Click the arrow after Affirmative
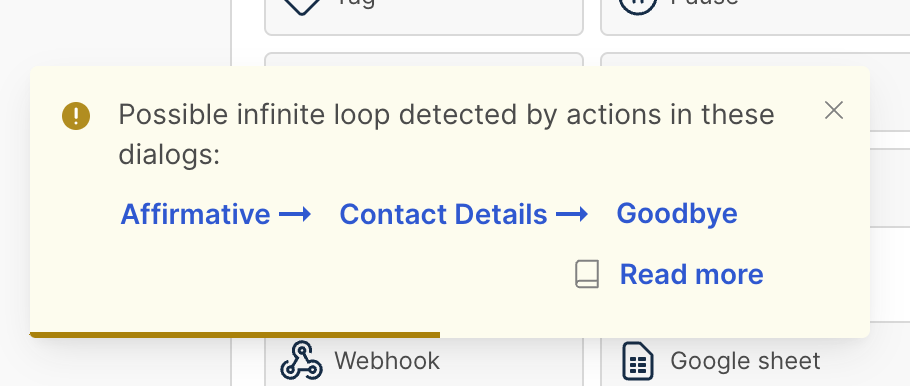This screenshot has width=910, height=386. (x=295, y=215)
